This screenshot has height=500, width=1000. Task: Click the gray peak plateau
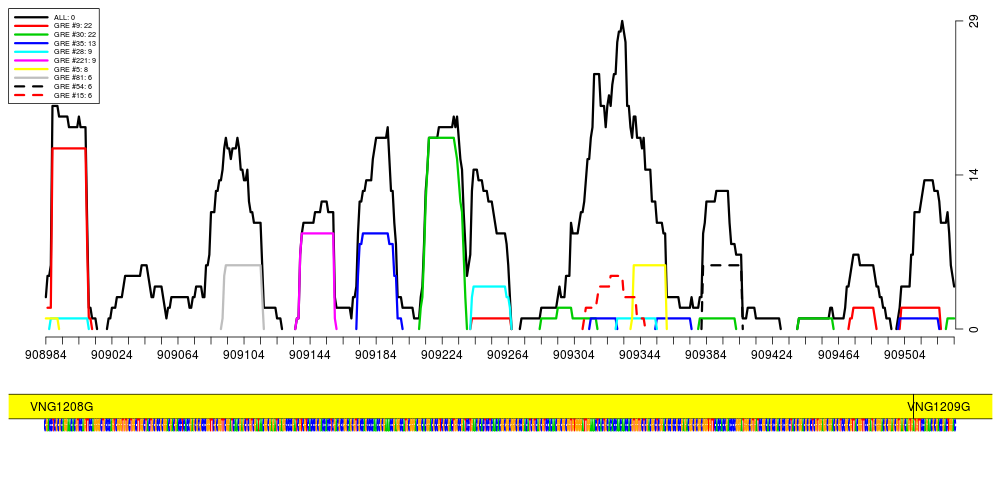242,266
